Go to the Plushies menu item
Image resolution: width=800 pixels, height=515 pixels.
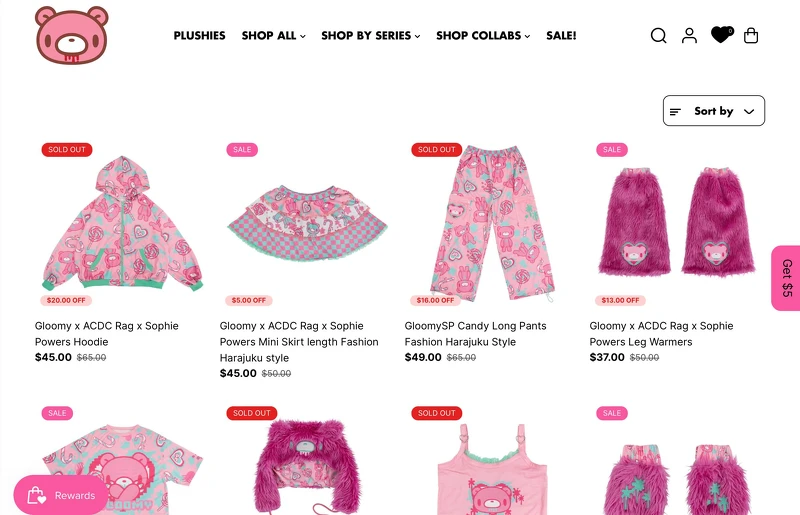[199, 35]
